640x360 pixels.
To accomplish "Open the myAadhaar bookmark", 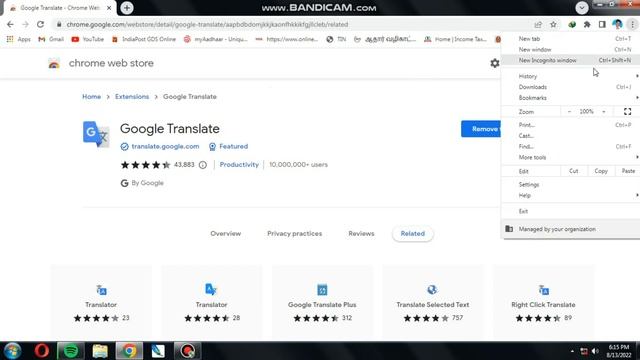I will pos(216,39).
